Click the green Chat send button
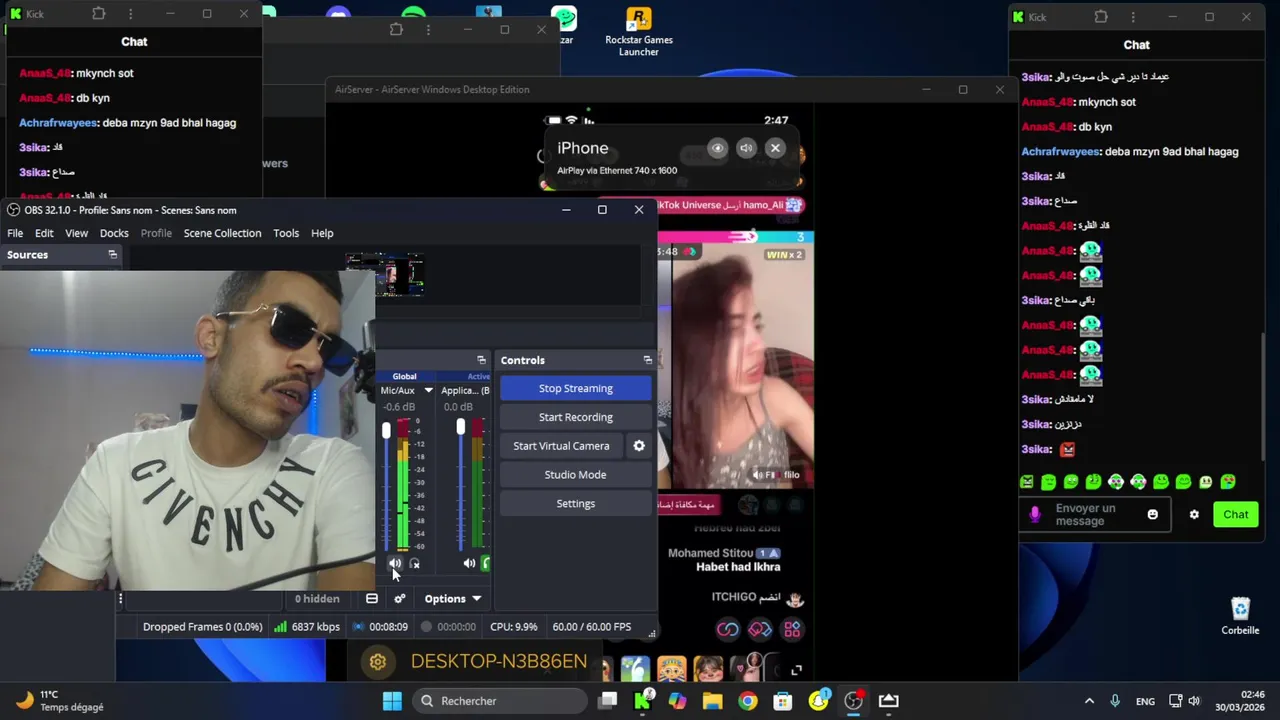 click(x=1235, y=514)
